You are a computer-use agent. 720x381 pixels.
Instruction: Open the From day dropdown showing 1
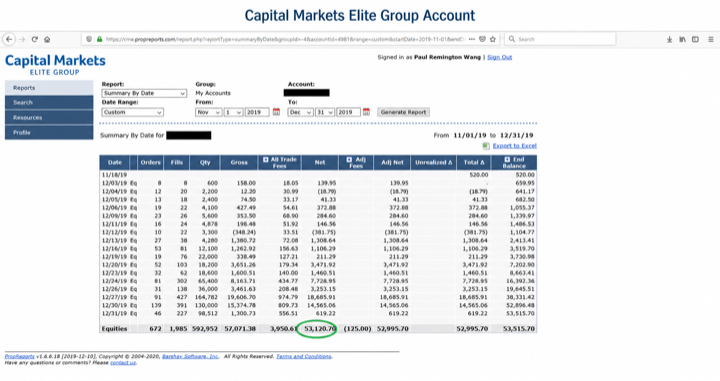coord(233,112)
